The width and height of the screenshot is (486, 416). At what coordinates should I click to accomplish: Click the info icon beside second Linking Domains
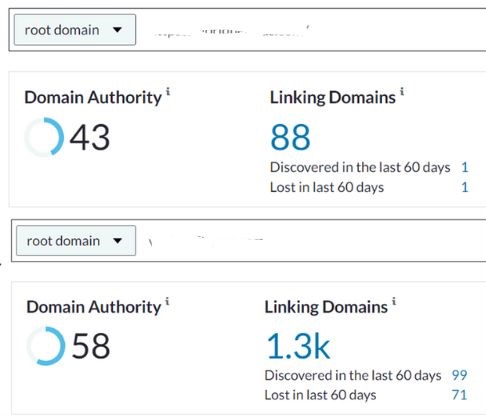394,301
